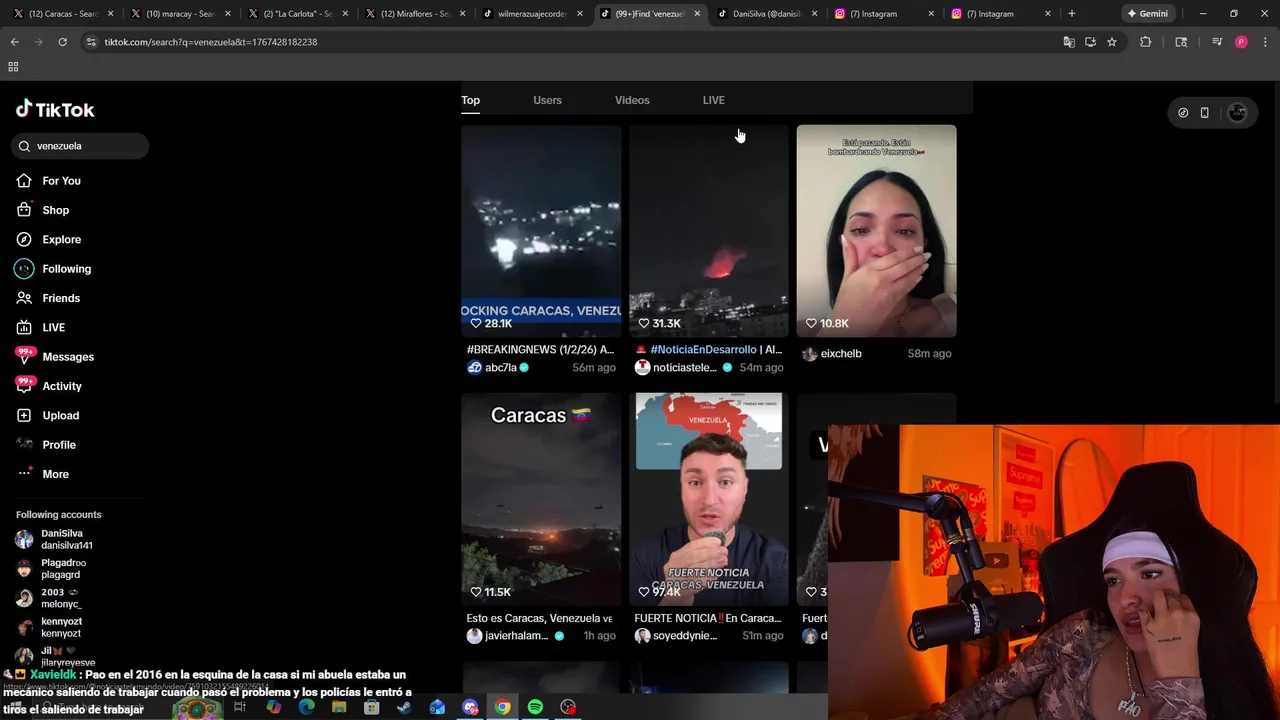1280x720 pixels.
Task: Open Plagadroo in Following accounts
Action: tap(51, 569)
